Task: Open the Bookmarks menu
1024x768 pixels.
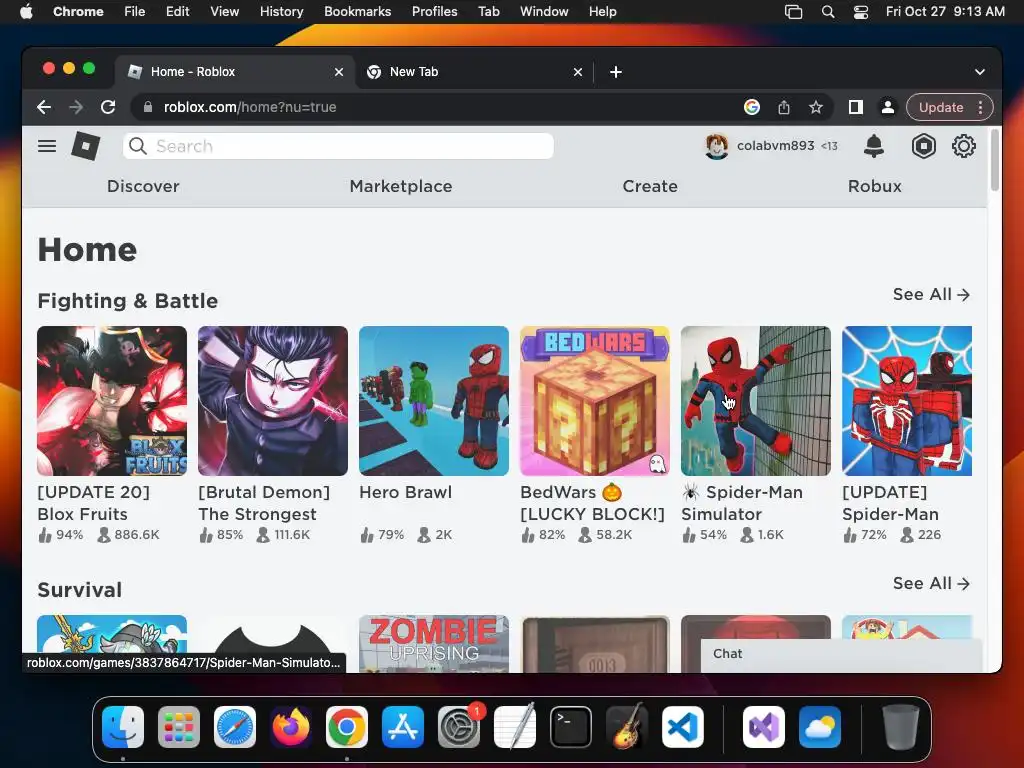Action: point(357,12)
